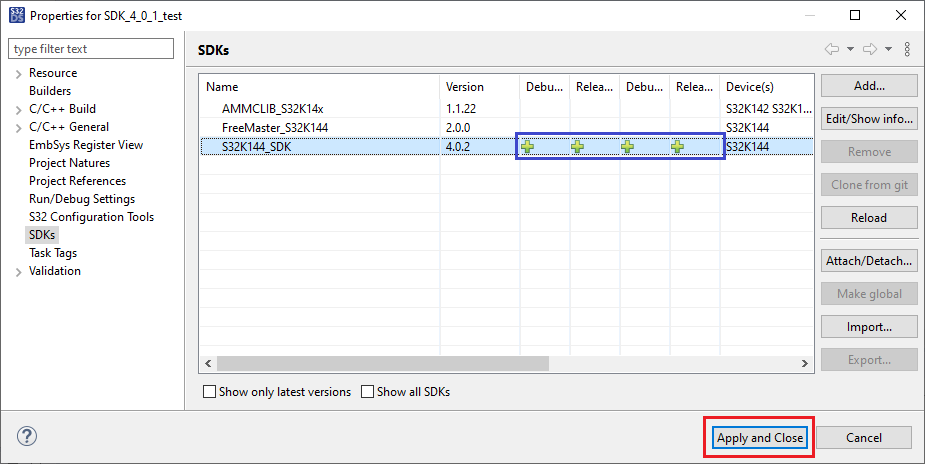Enable Show only latest versions
This screenshot has height=464, width=925.
[x=209, y=391]
